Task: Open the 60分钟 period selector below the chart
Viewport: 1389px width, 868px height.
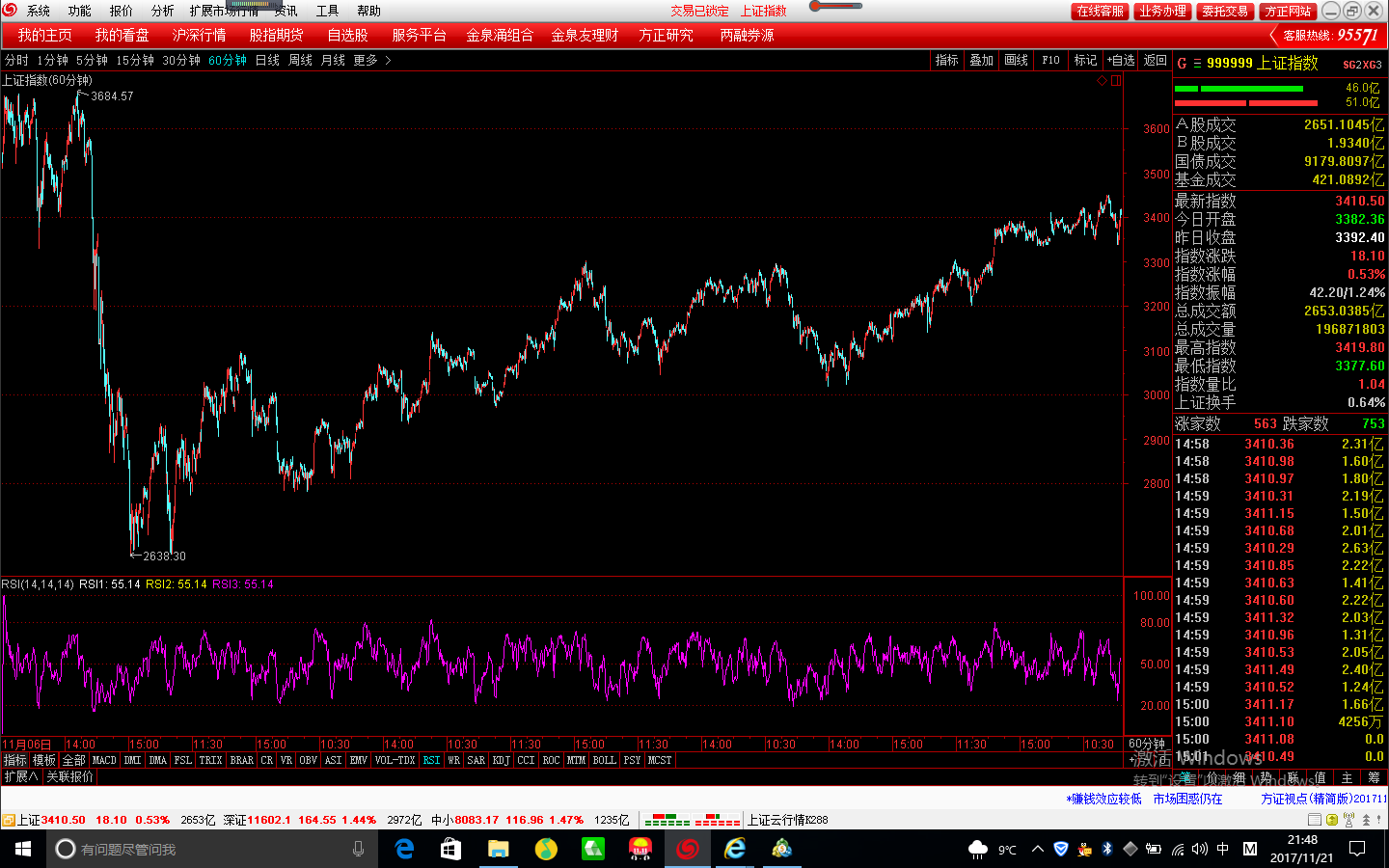Action: point(1147,744)
